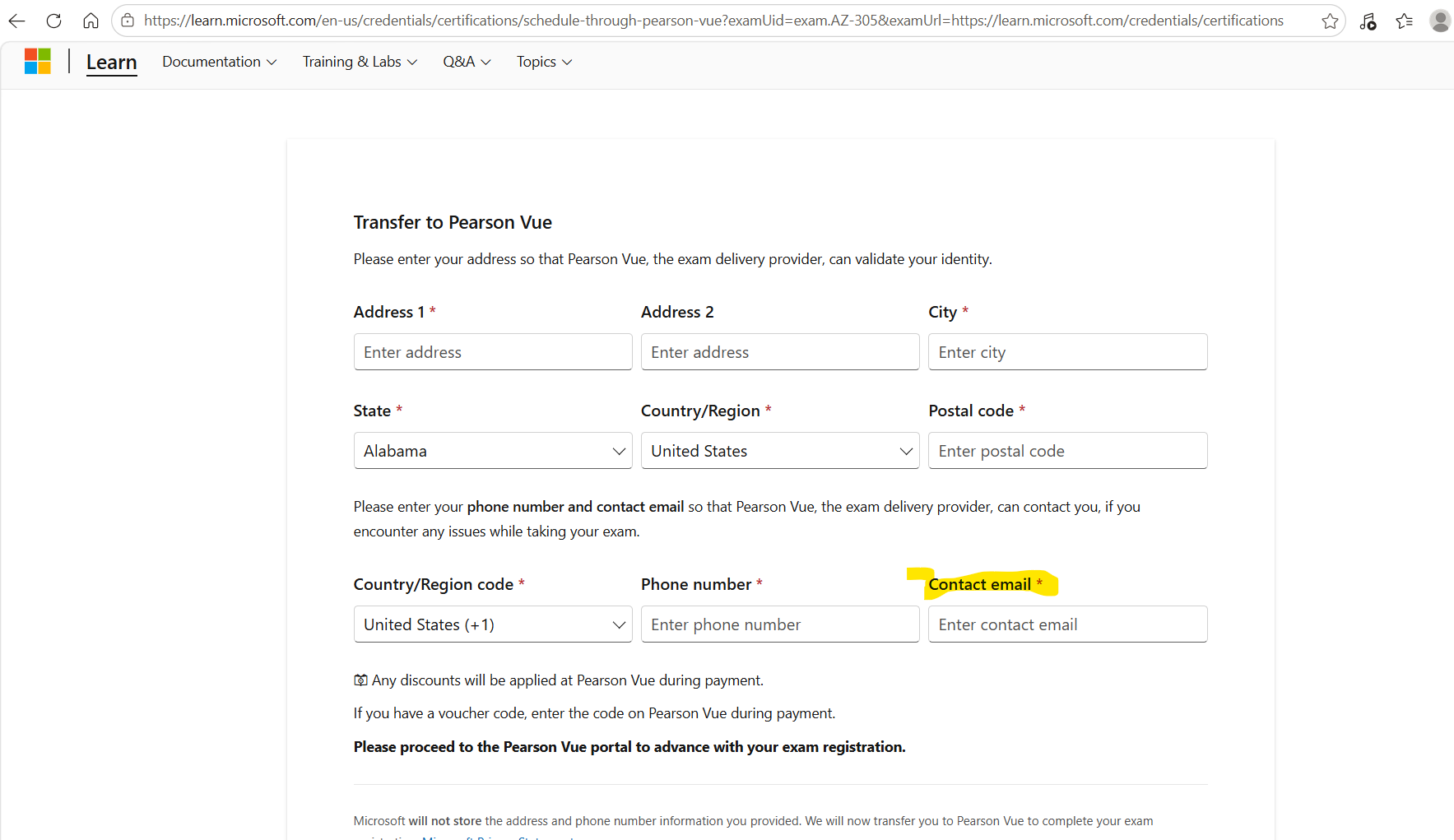The image size is (1454, 840).
Task: Open the favorites list icon
Action: [1405, 21]
